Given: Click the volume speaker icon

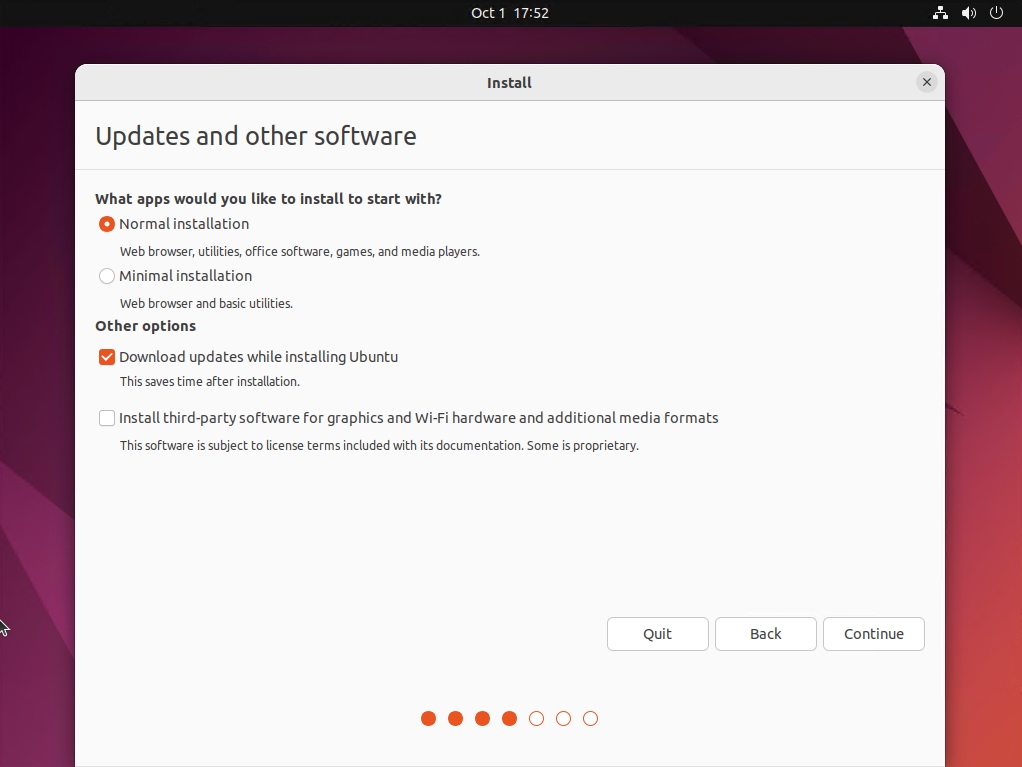Looking at the screenshot, I should click(968, 13).
